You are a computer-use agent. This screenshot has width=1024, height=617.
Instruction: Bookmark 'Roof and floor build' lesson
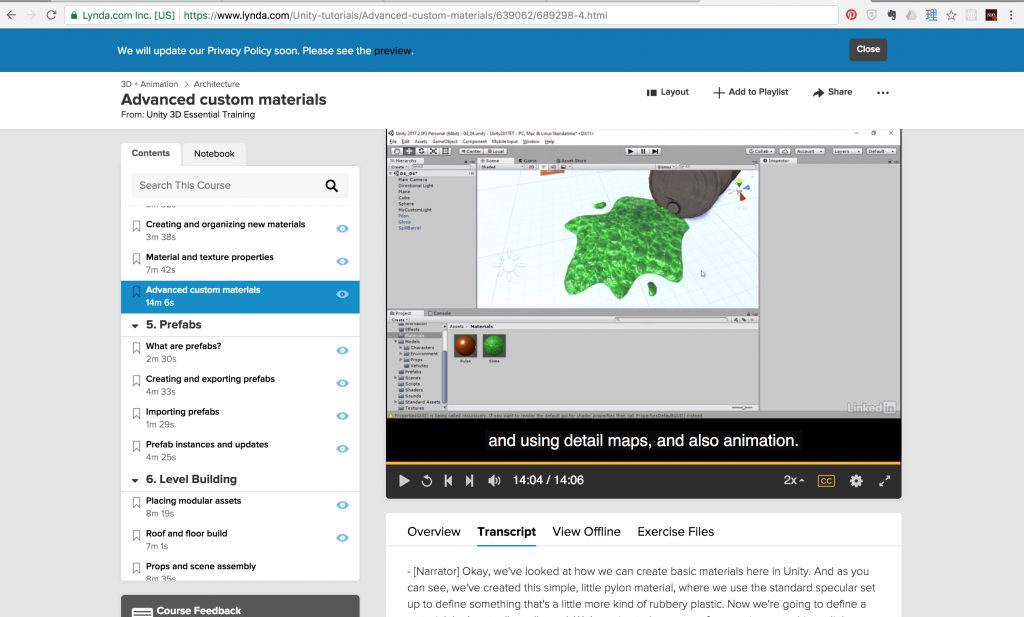click(136, 535)
